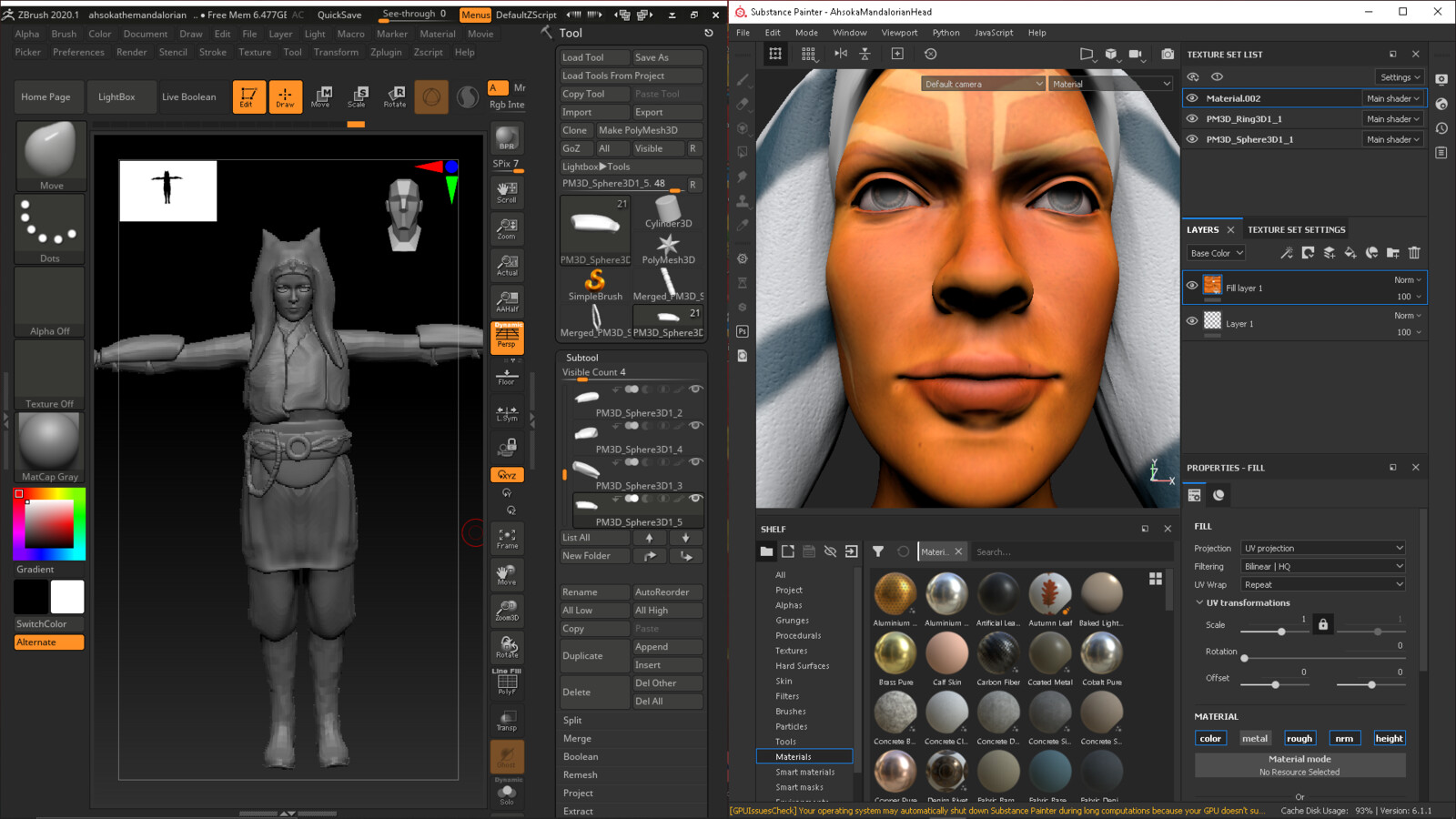Select the black secondary color swatch
The image size is (1456, 819).
(31, 597)
